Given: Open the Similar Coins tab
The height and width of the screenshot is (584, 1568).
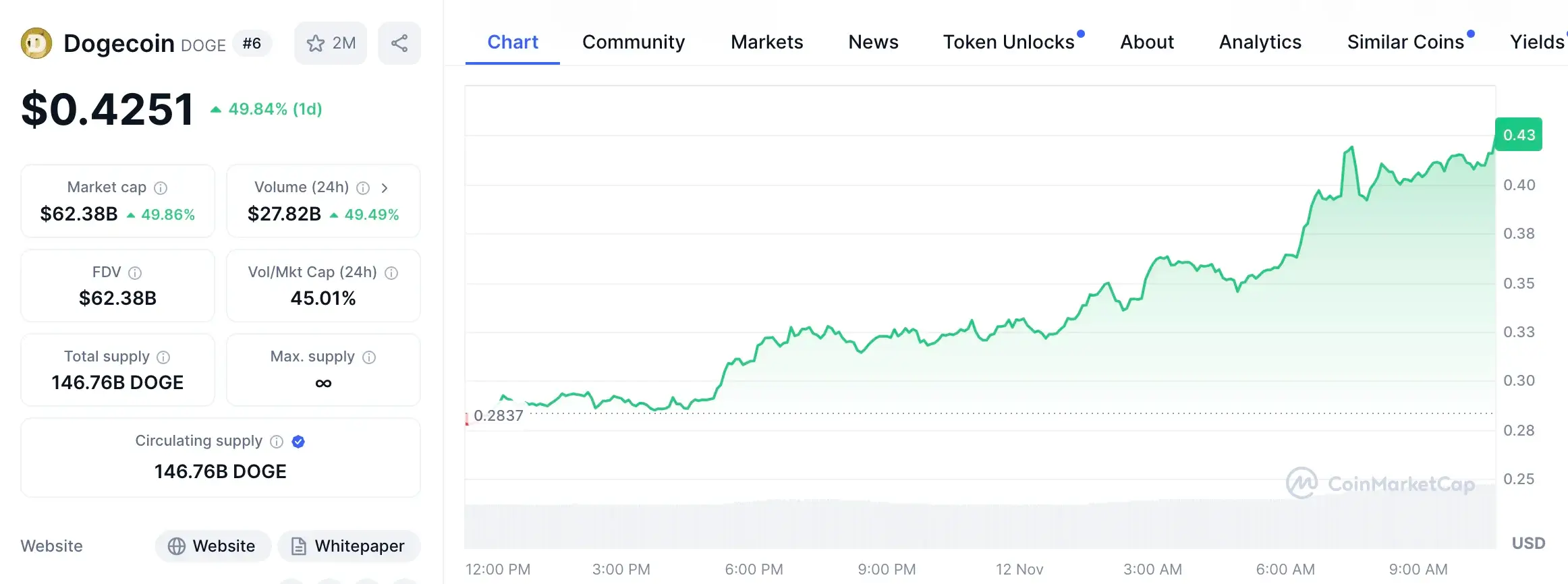Looking at the screenshot, I should (x=1405, y=42).
